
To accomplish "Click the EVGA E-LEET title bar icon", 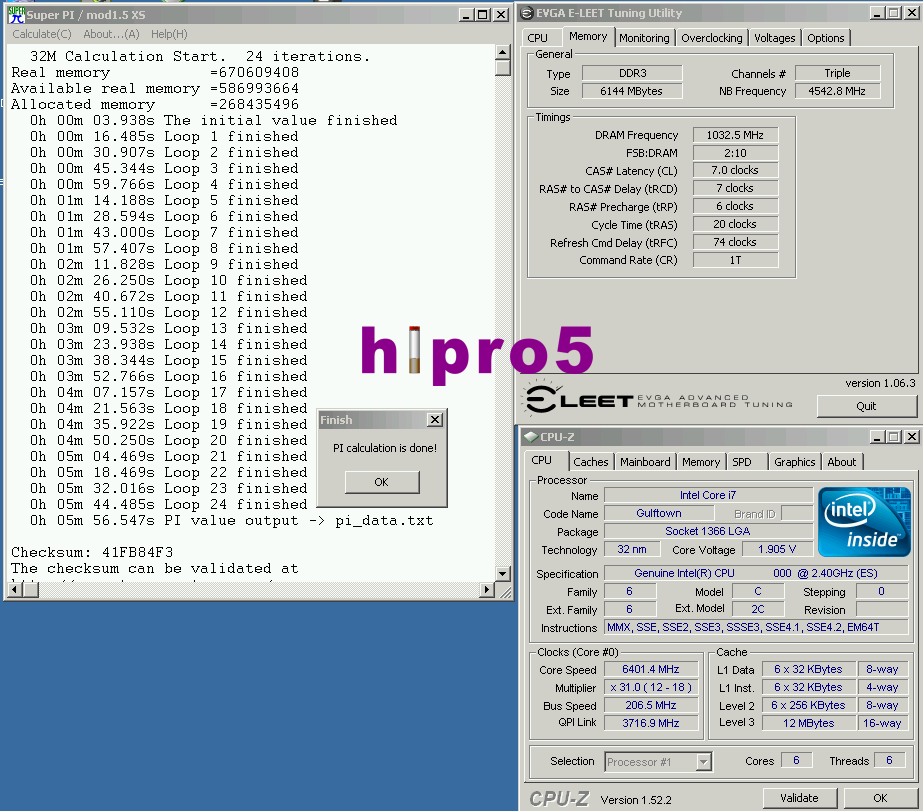I will (x=527, y=13).
